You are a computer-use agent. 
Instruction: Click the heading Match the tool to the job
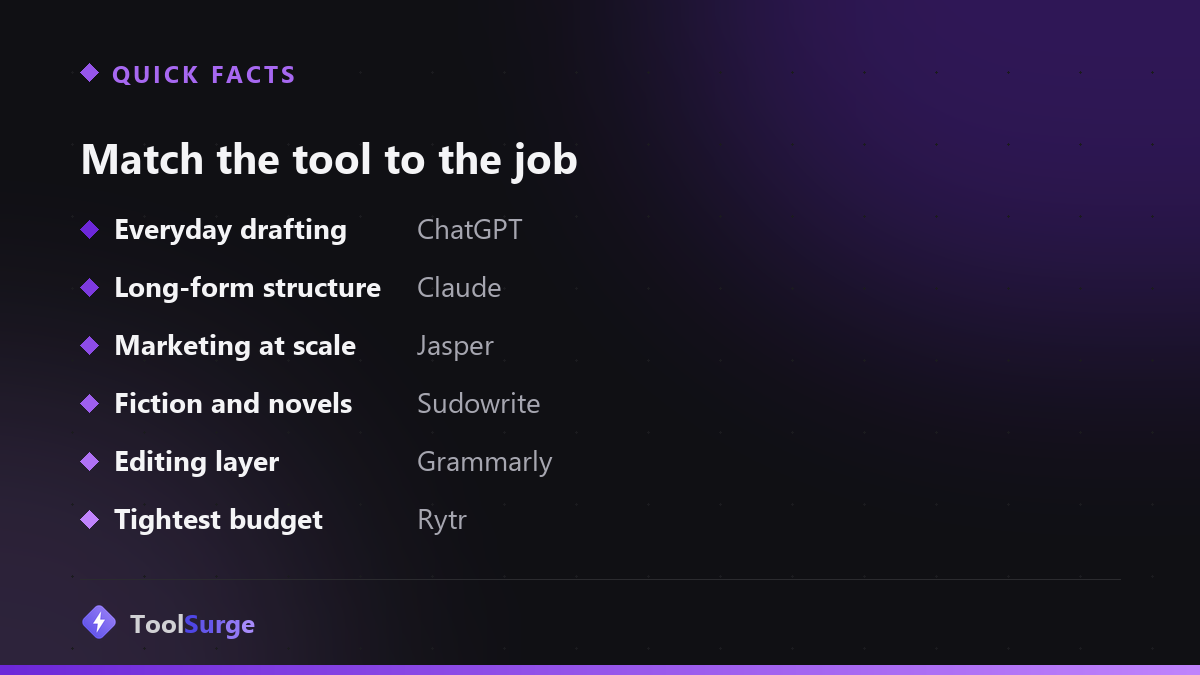point(329,160)
